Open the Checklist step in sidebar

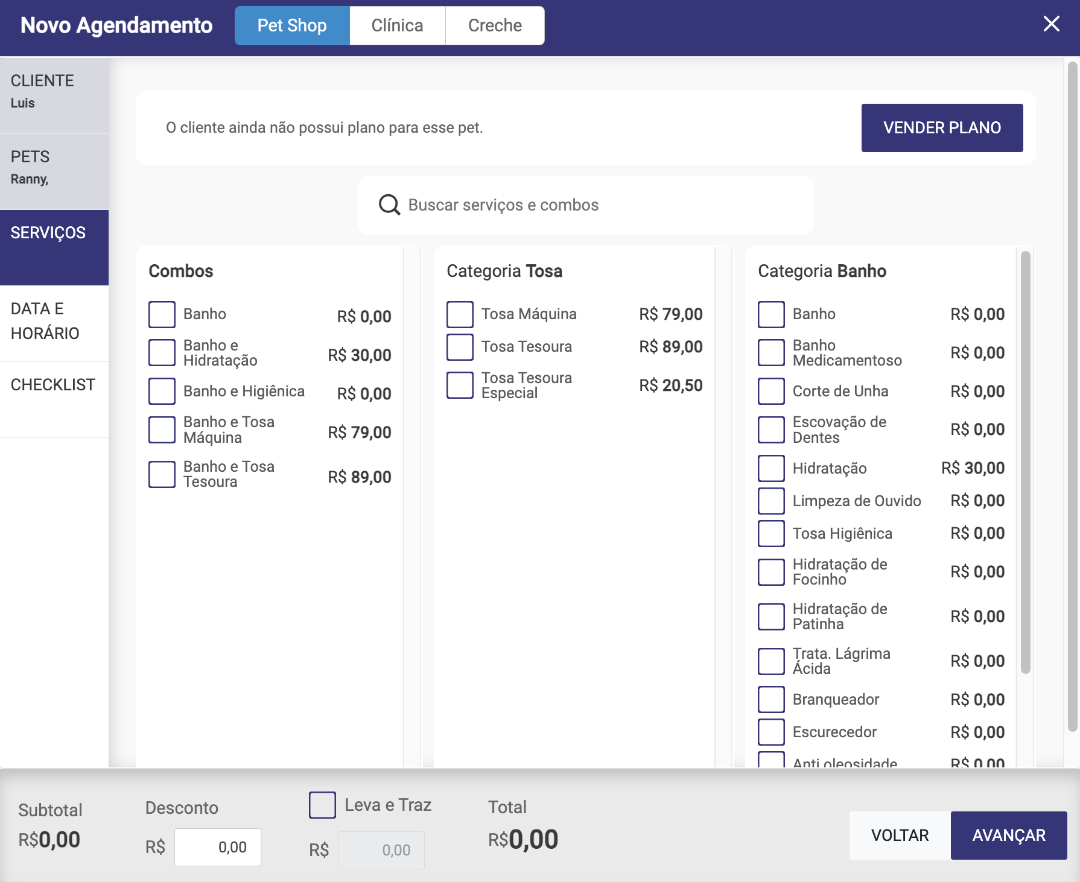point(54,385)
